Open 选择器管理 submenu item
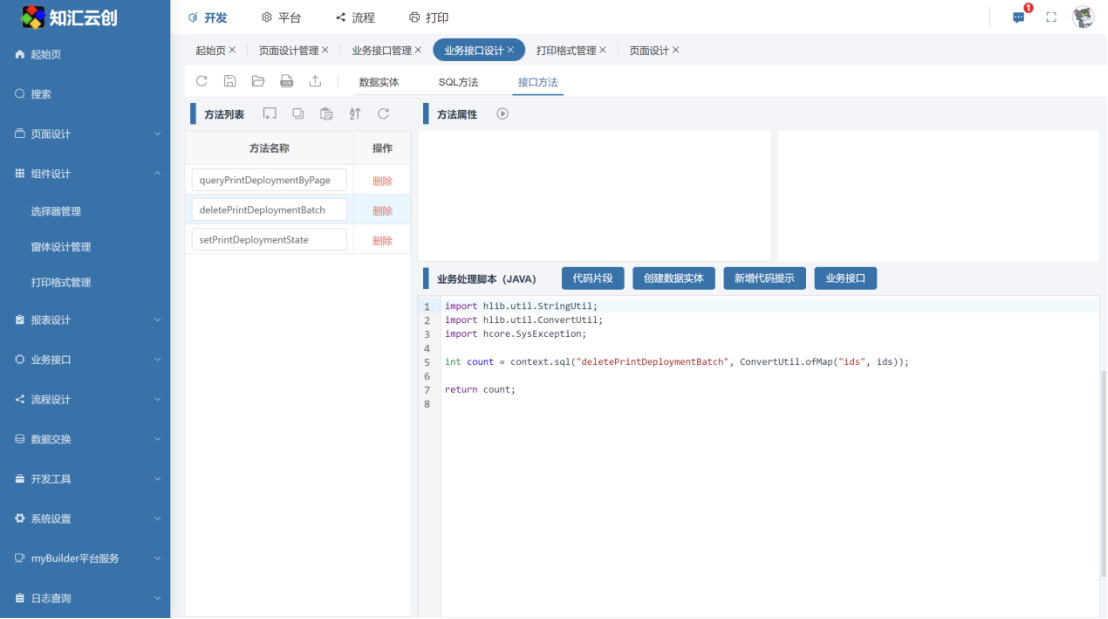The image size is (1108, 619). tap(56, 211)
